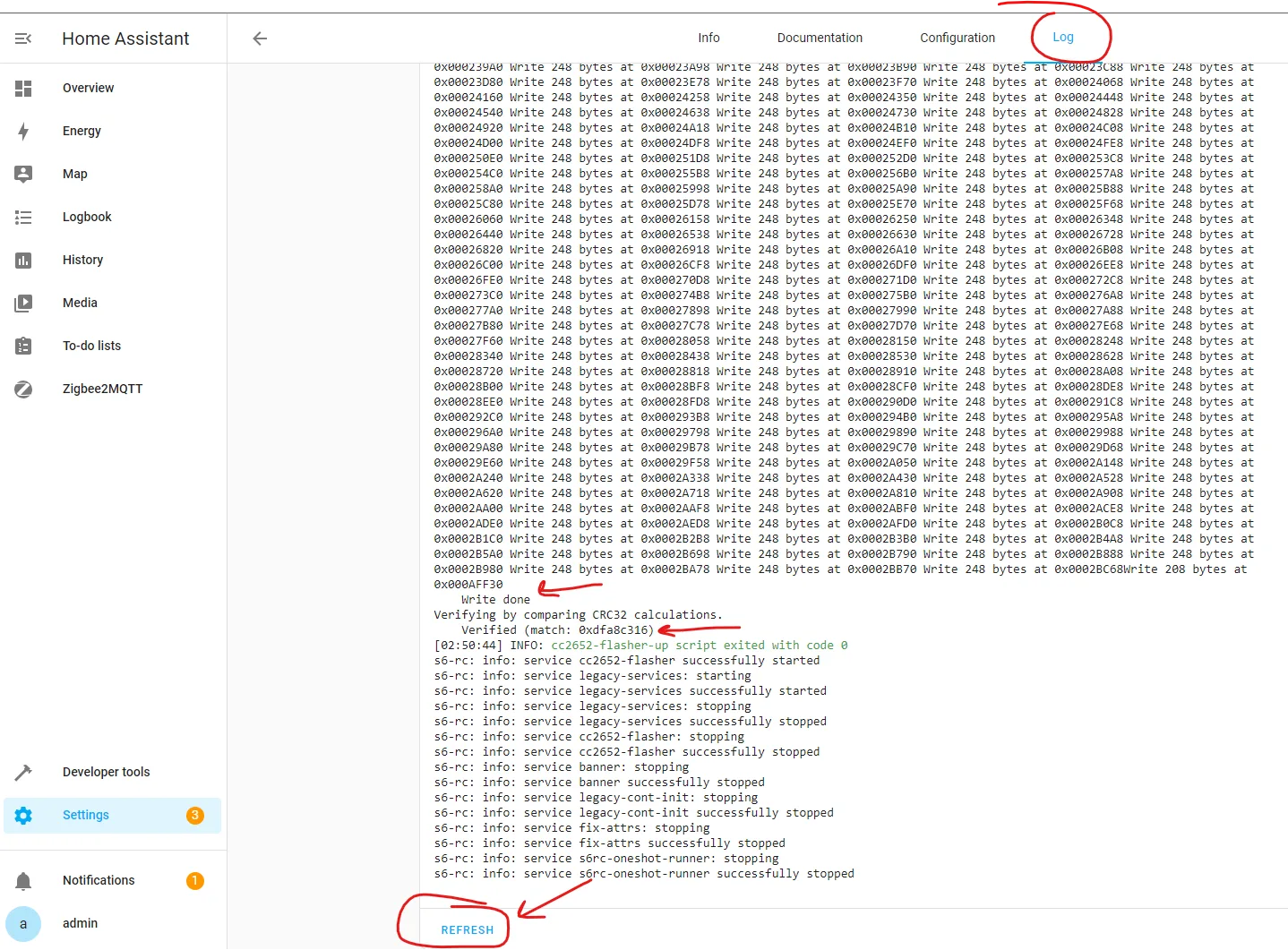
Task: Click the Developer tools hammer icon
Action: (23, 772)
